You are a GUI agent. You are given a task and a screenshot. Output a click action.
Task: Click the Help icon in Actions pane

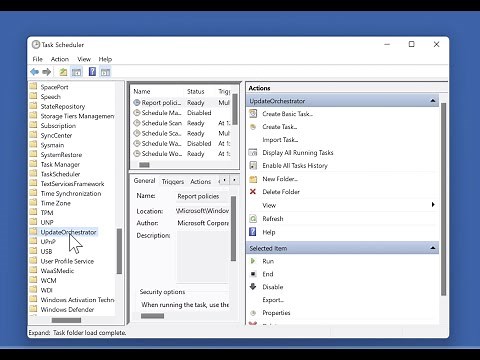[x=253, y=232]
